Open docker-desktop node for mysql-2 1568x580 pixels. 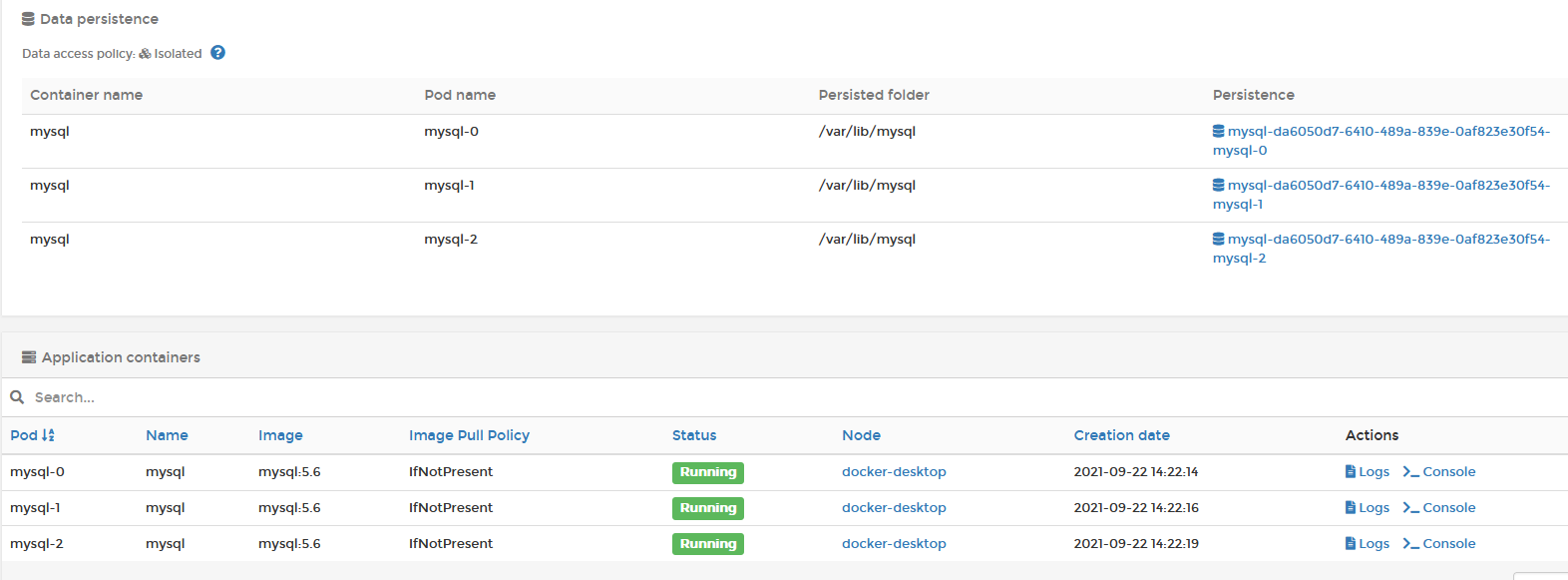tap(894, 544)
